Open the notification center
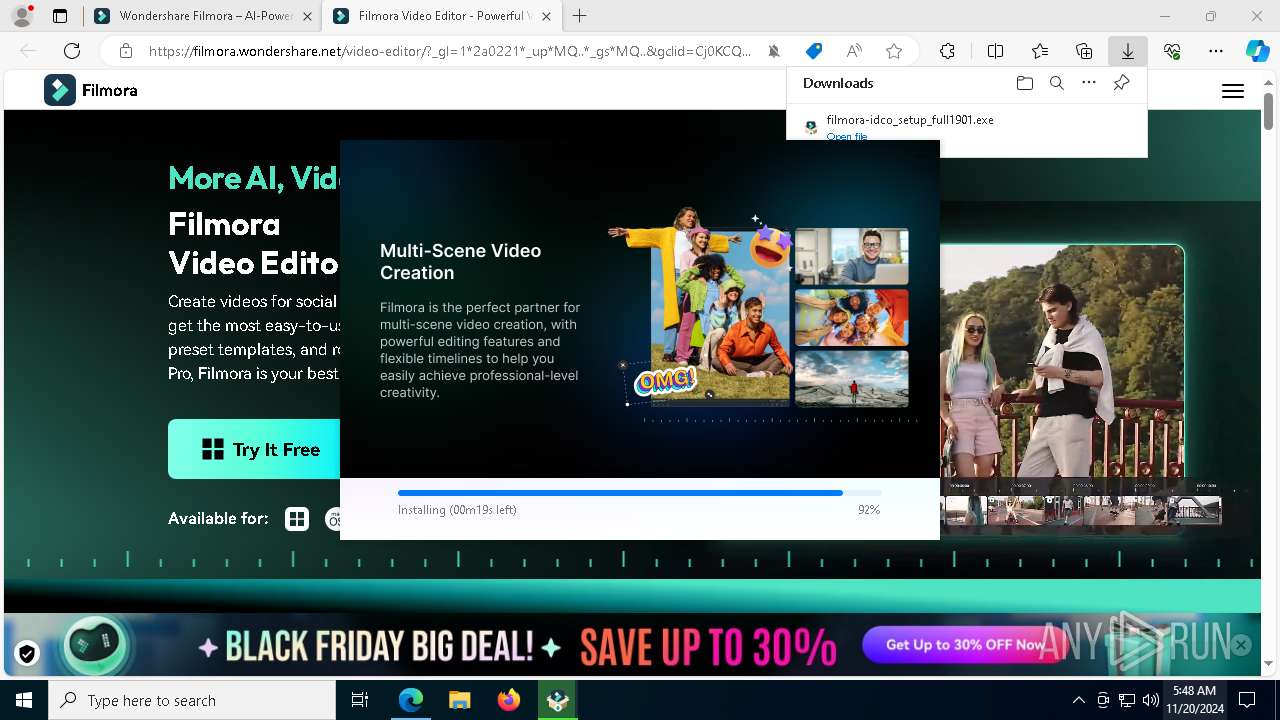 click(x=1248, y=700)
